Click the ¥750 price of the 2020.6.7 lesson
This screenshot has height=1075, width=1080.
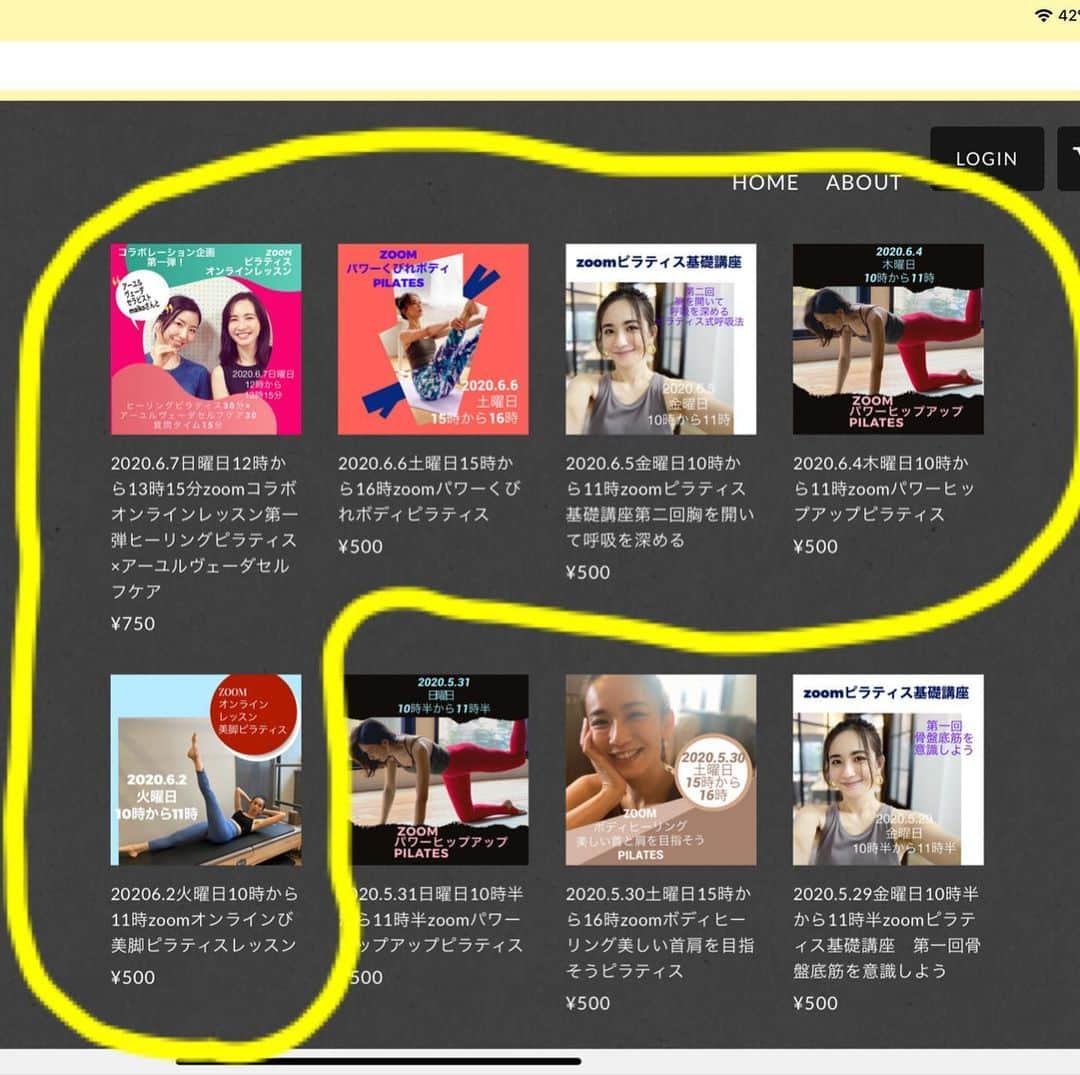pyautogui.click(x=133, y=623)
